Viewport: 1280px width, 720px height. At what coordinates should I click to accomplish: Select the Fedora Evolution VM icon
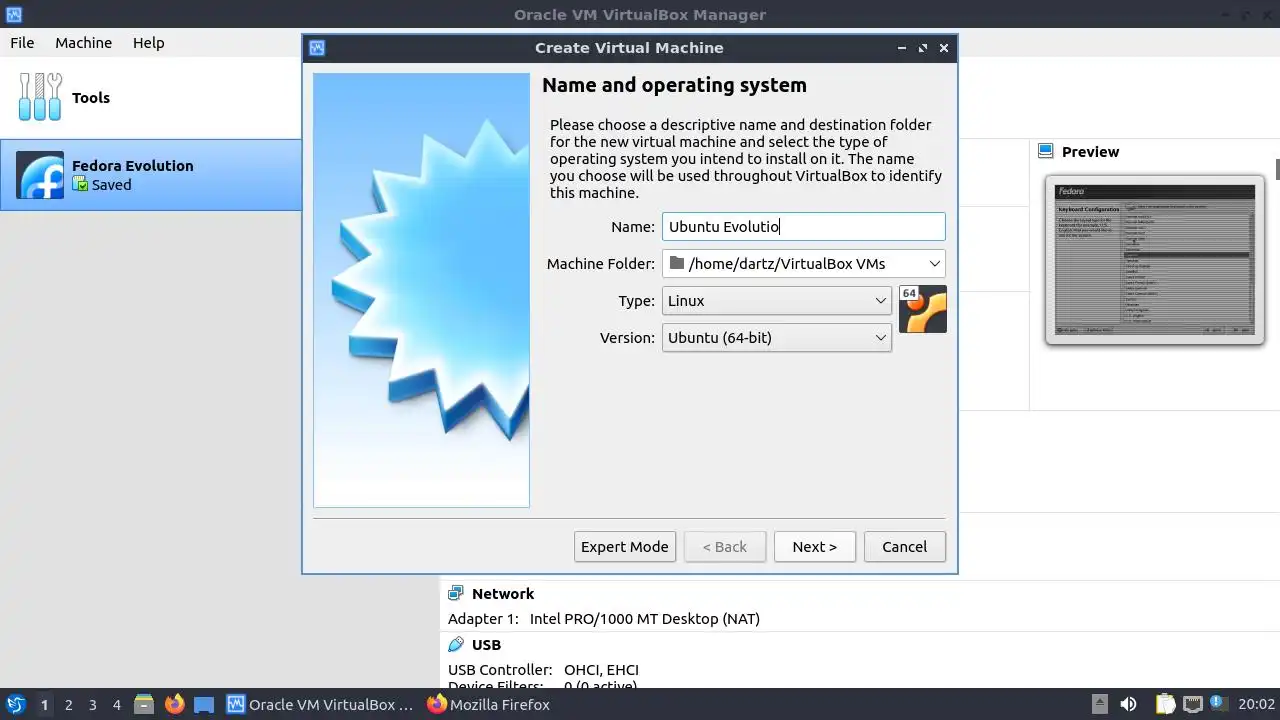pyautogui.click(x=40, y=175)
